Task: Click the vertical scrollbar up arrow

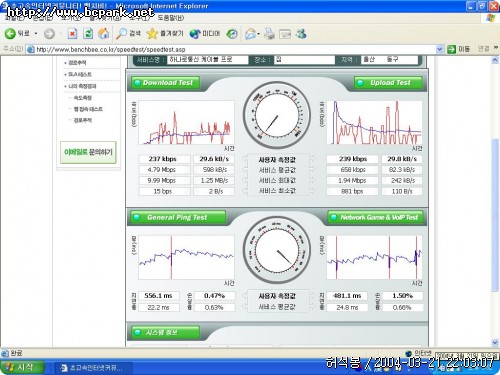Action: [x=495, y=60]
